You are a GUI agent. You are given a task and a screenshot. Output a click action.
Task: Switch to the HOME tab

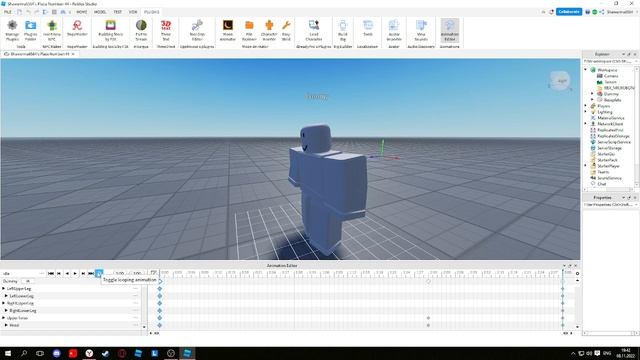coord(82,12)
